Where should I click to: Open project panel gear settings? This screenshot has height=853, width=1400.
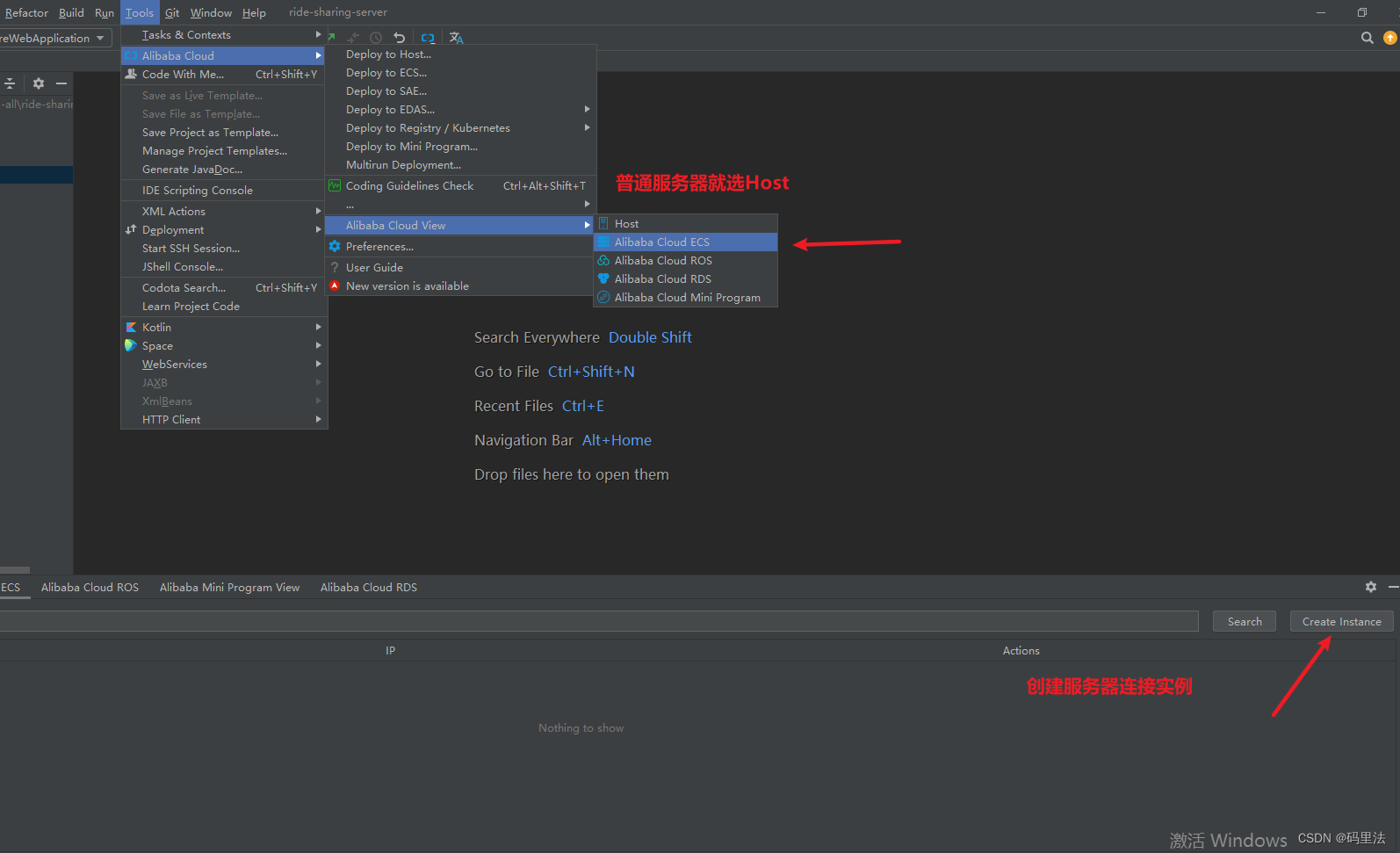point(38,83)
